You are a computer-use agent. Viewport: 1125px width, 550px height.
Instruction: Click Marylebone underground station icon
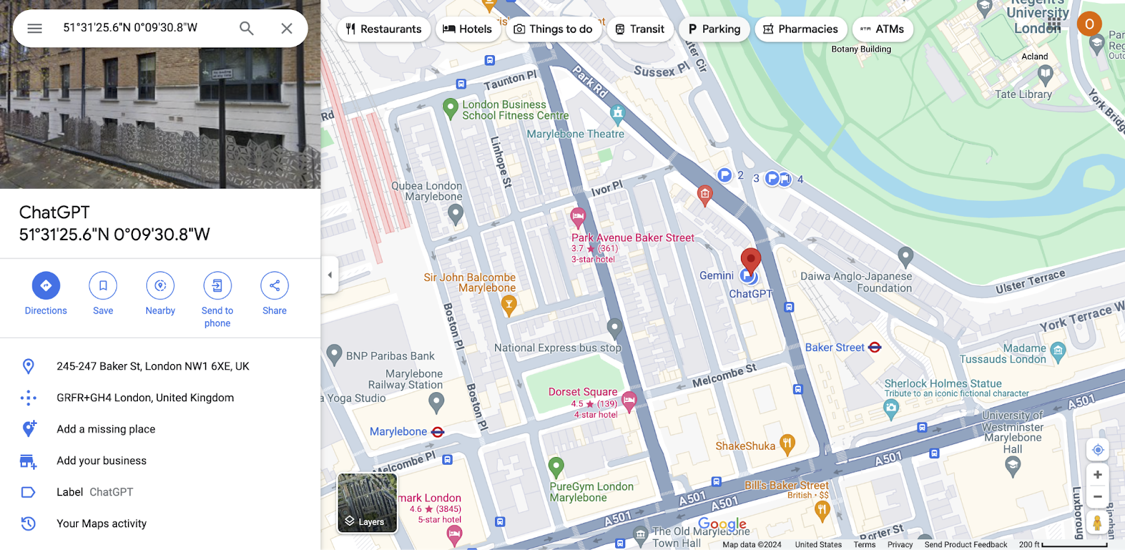pyautogui.click(x=438, y=432)
